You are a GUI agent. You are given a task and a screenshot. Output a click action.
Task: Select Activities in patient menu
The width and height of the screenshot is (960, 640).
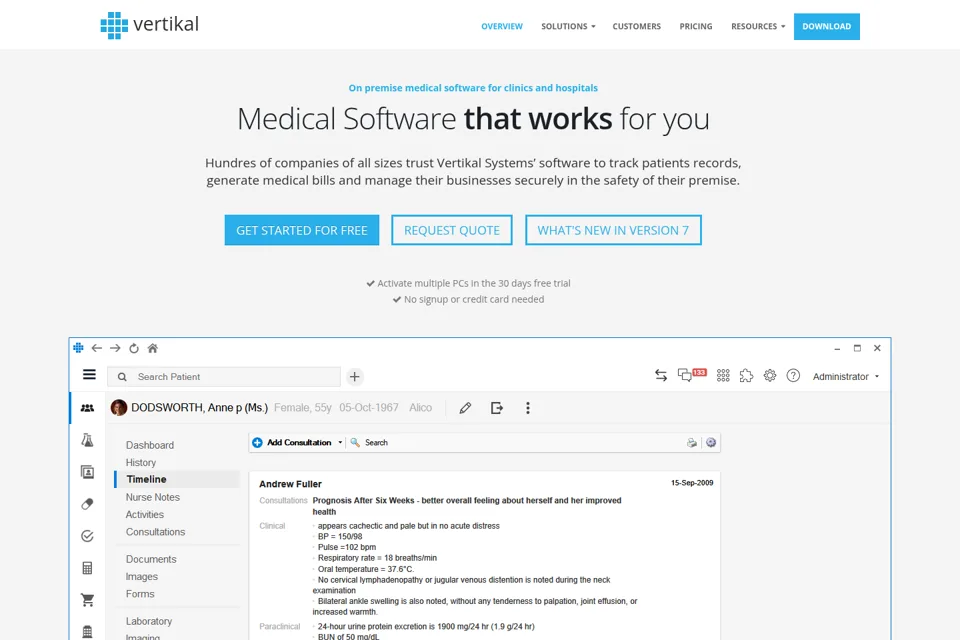pyautogui.click(x=144, y=514)
